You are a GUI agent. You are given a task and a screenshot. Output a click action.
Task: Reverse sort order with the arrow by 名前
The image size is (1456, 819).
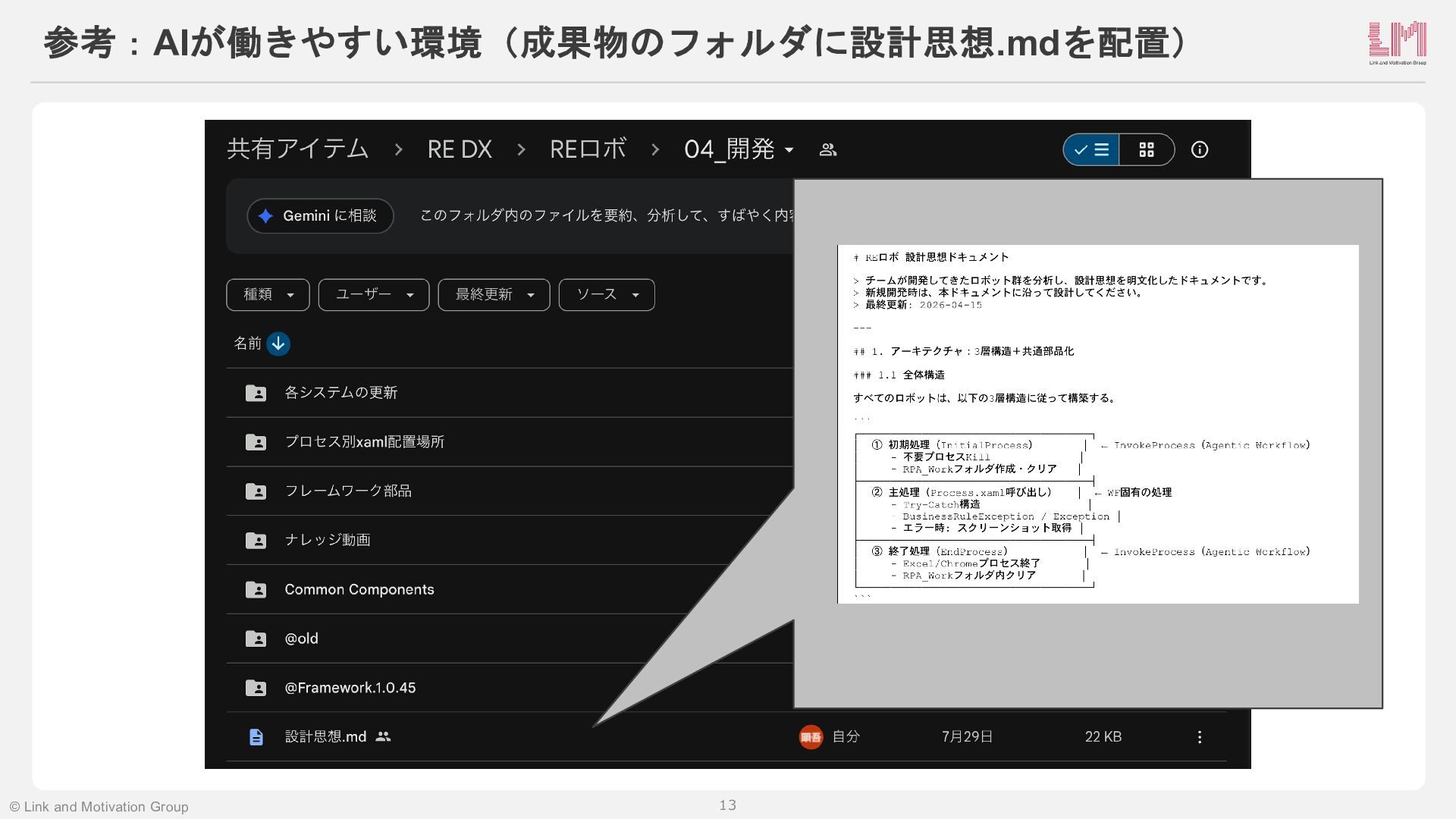tap(278, 344)
